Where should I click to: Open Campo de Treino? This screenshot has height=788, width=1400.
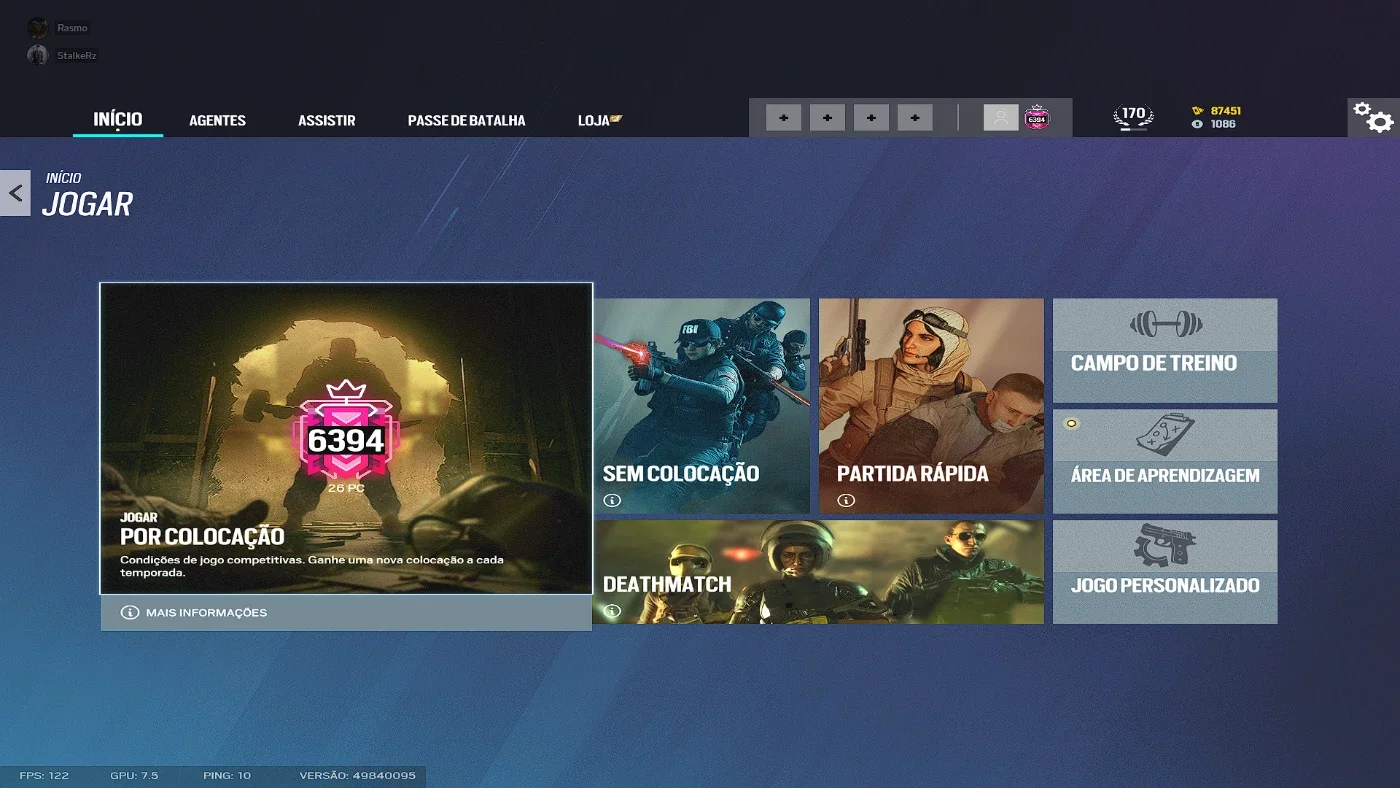[1165, 350]
